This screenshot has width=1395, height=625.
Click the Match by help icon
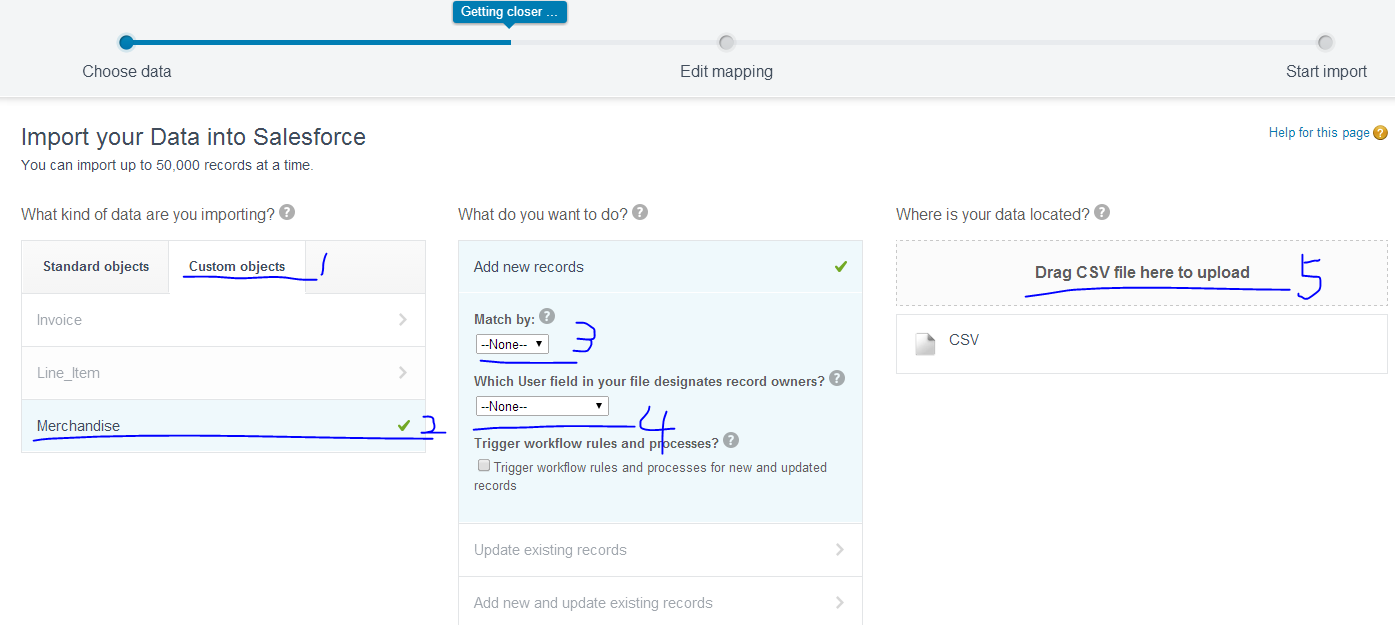click(x=546, y=316)
